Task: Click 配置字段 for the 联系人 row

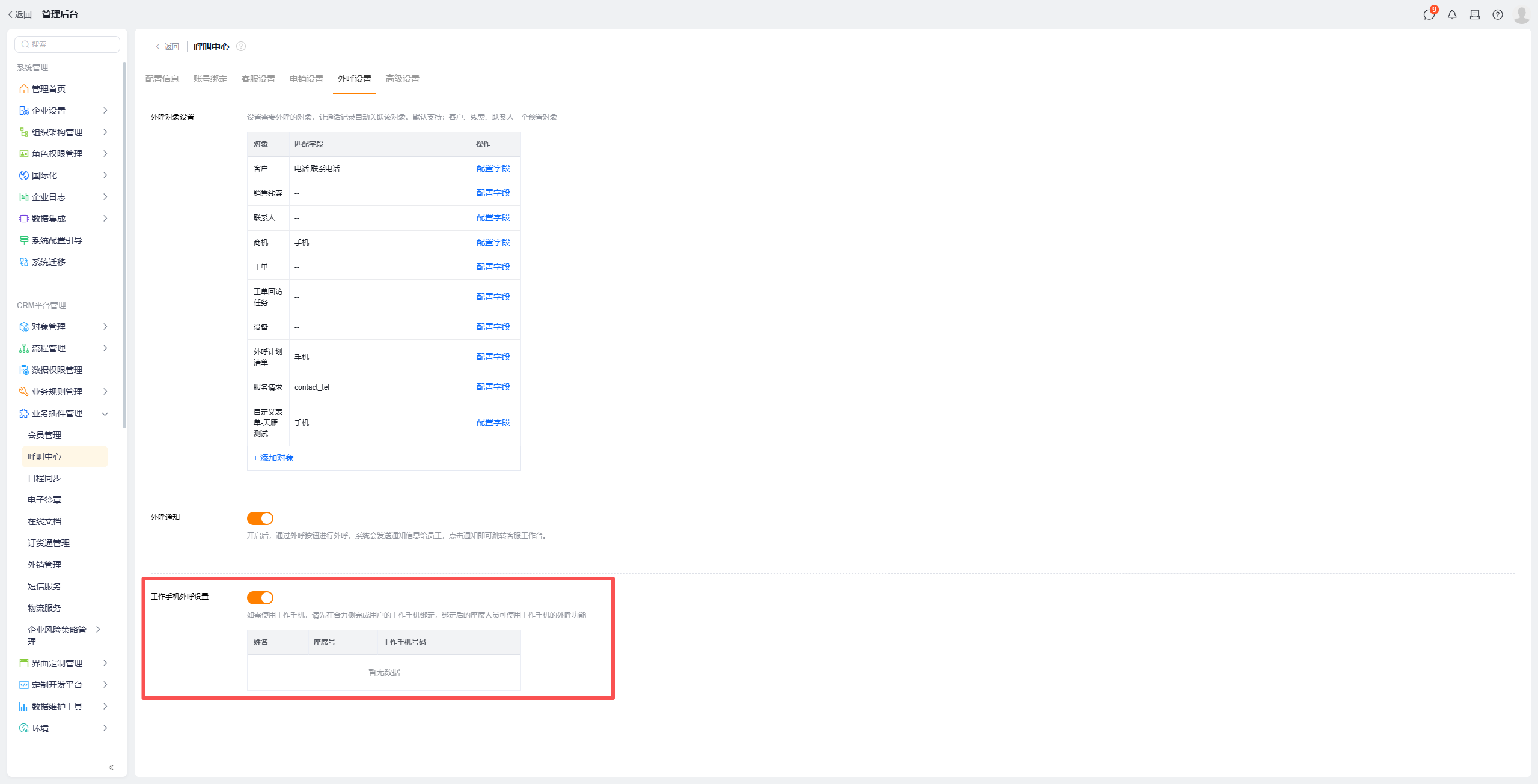Action: click(493, 217)
